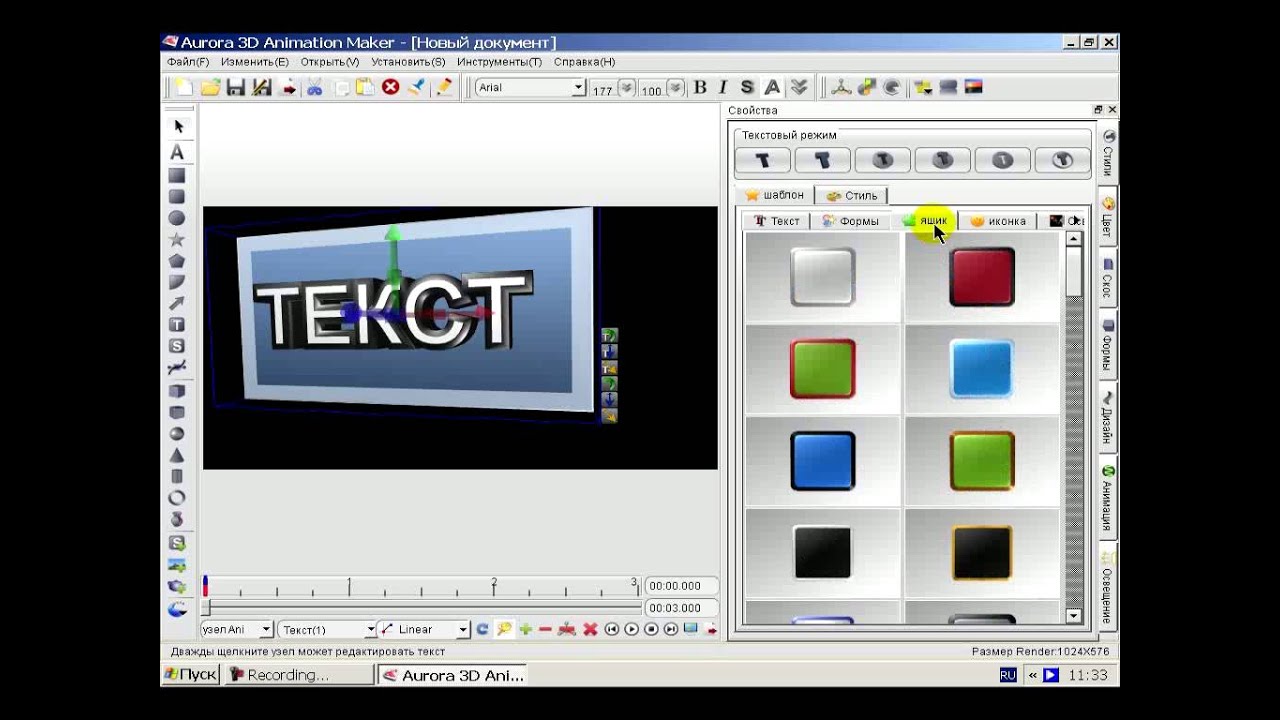The width and height of the screenshot is (1280, 720).
Task: Click the Пуск start button
Action: point(190,675)
